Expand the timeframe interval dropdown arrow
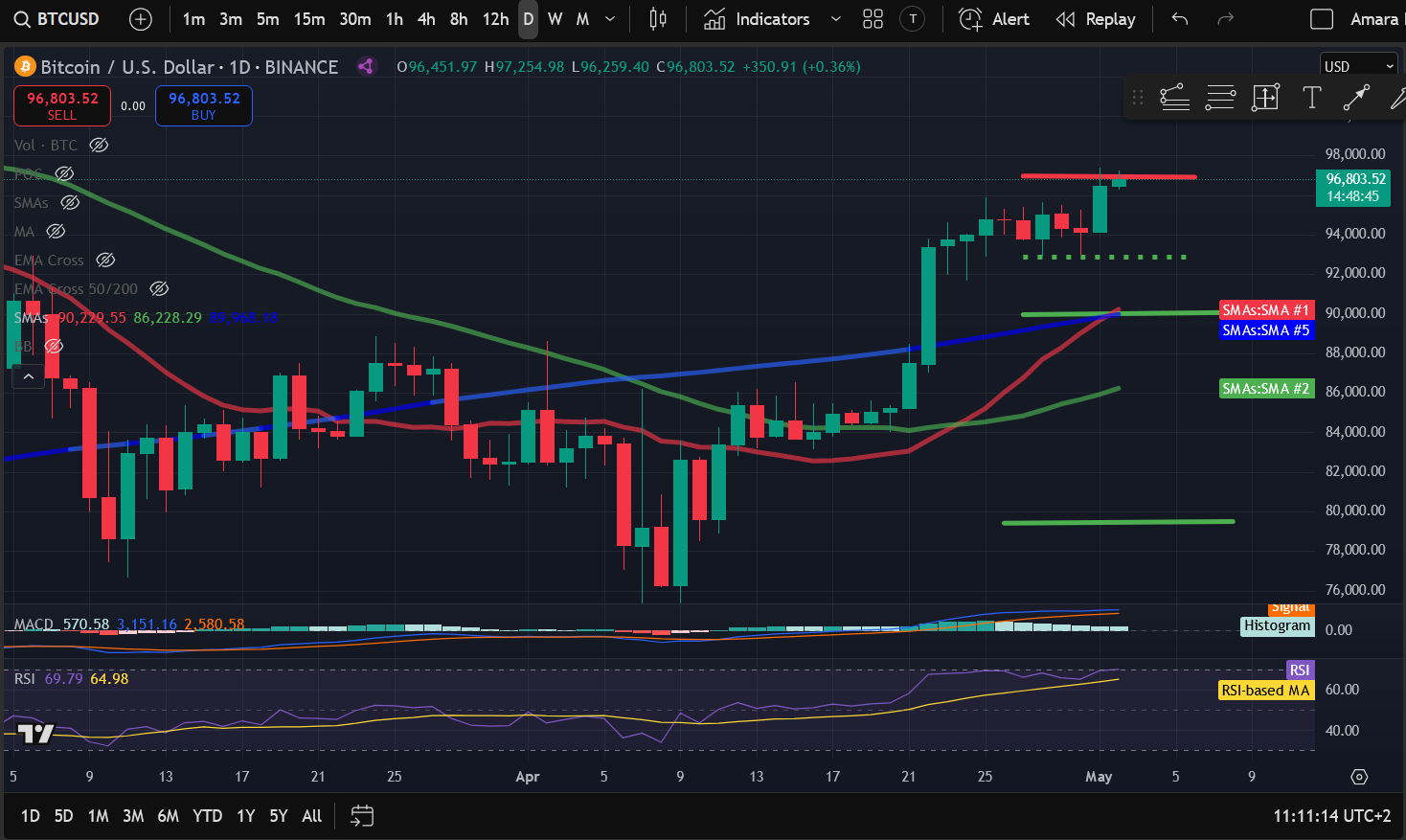1406x840 pixels. coord(610,19)
